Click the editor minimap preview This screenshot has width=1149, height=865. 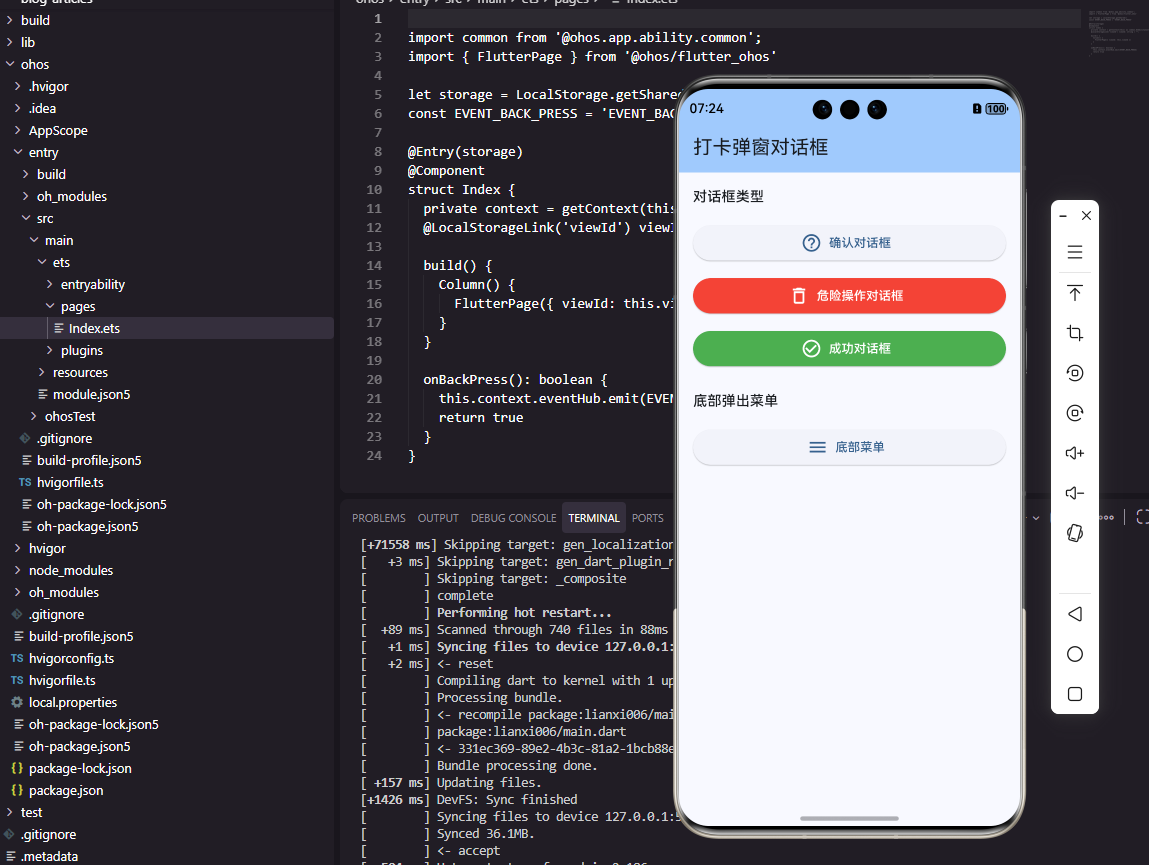(1115, 33)
